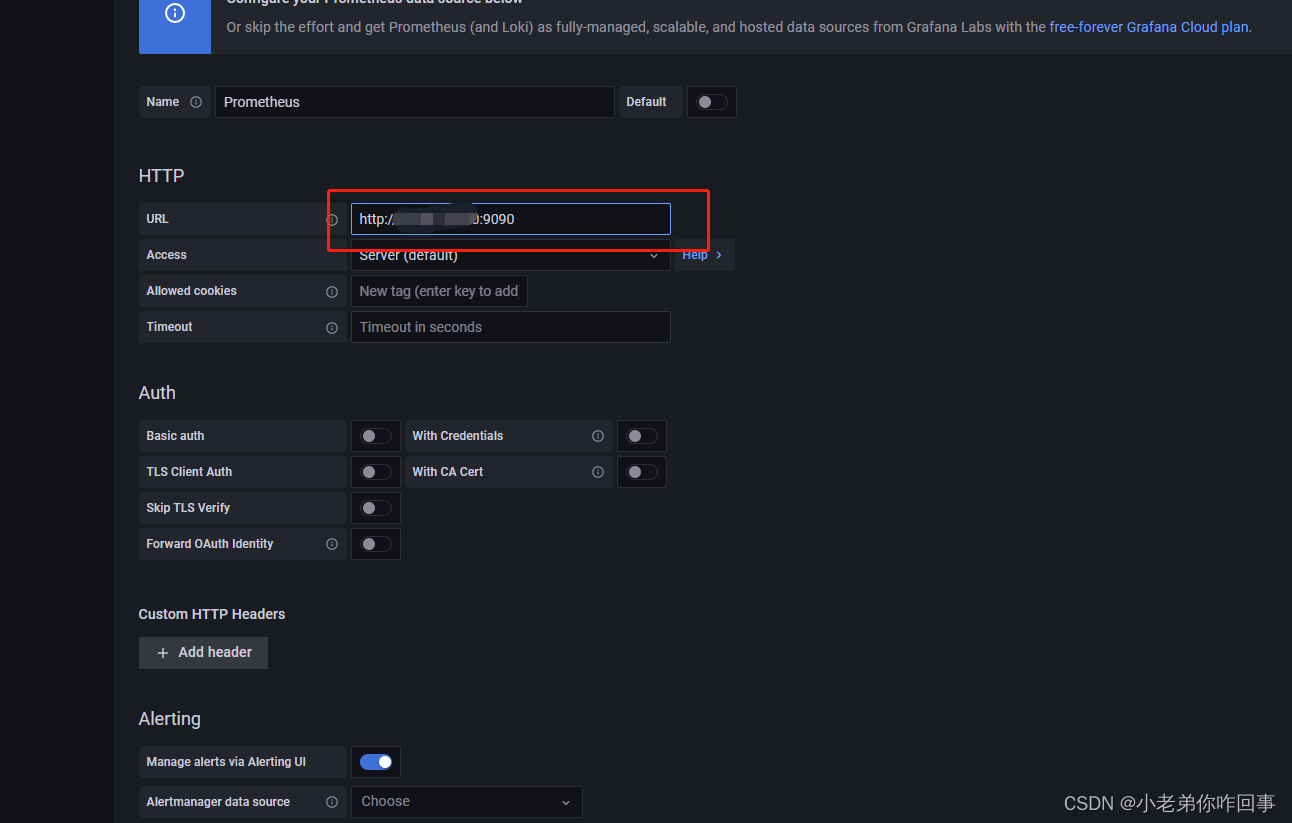Click the Basic auth label
The height and width of the screenshot is (823, 1292).
point(175,436)
